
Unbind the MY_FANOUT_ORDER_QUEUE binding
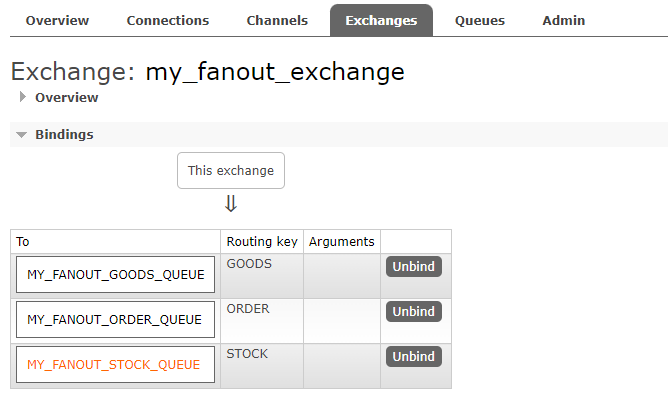pos(414,311)
